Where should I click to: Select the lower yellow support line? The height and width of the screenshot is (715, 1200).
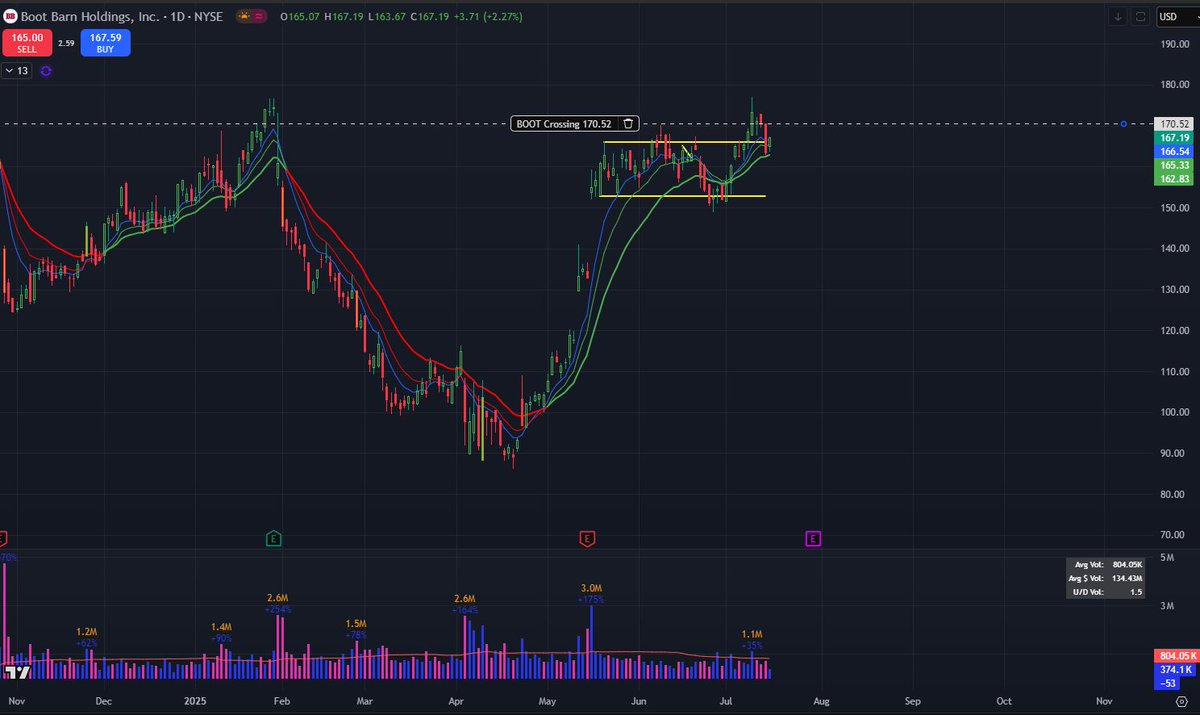coord(684,196)
